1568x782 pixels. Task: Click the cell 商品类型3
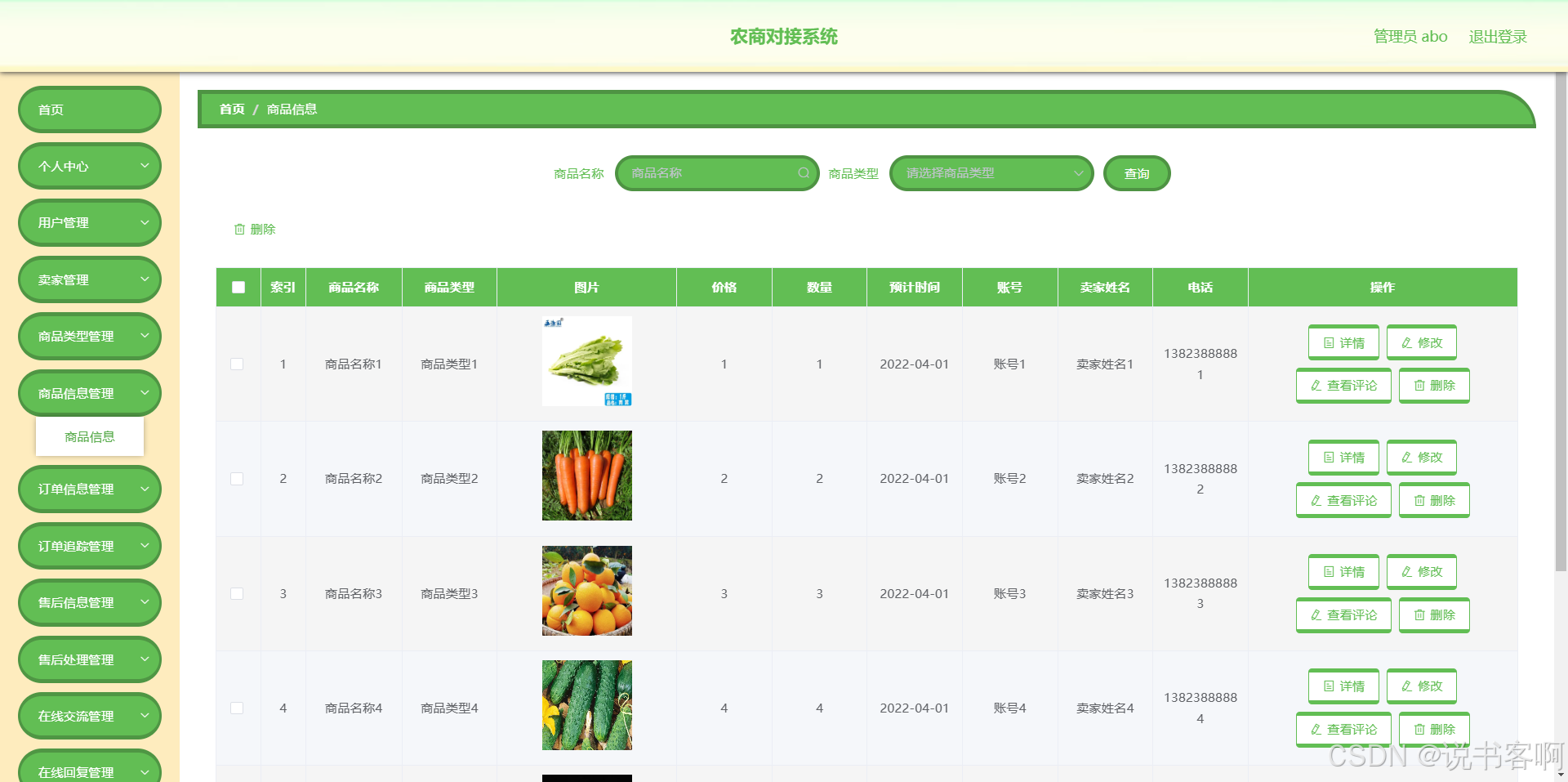tap(449, 594)
